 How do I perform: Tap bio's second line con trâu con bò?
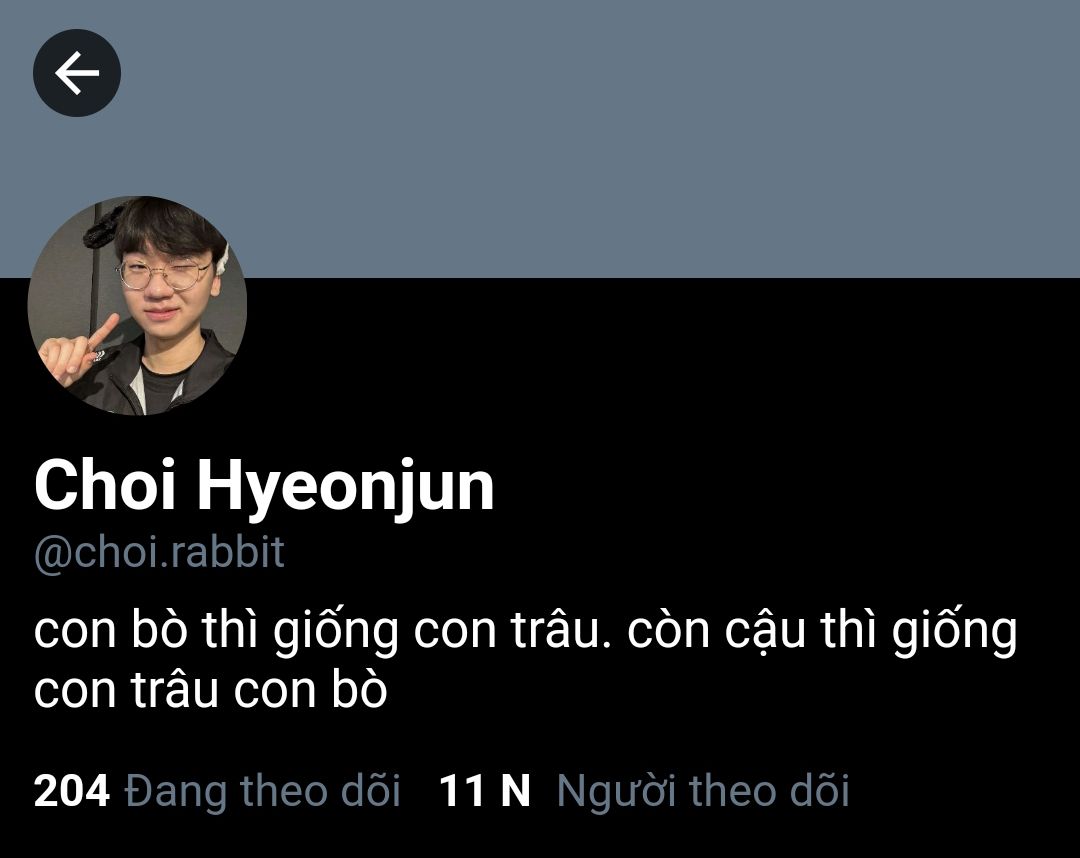click(x=211, y=690)
